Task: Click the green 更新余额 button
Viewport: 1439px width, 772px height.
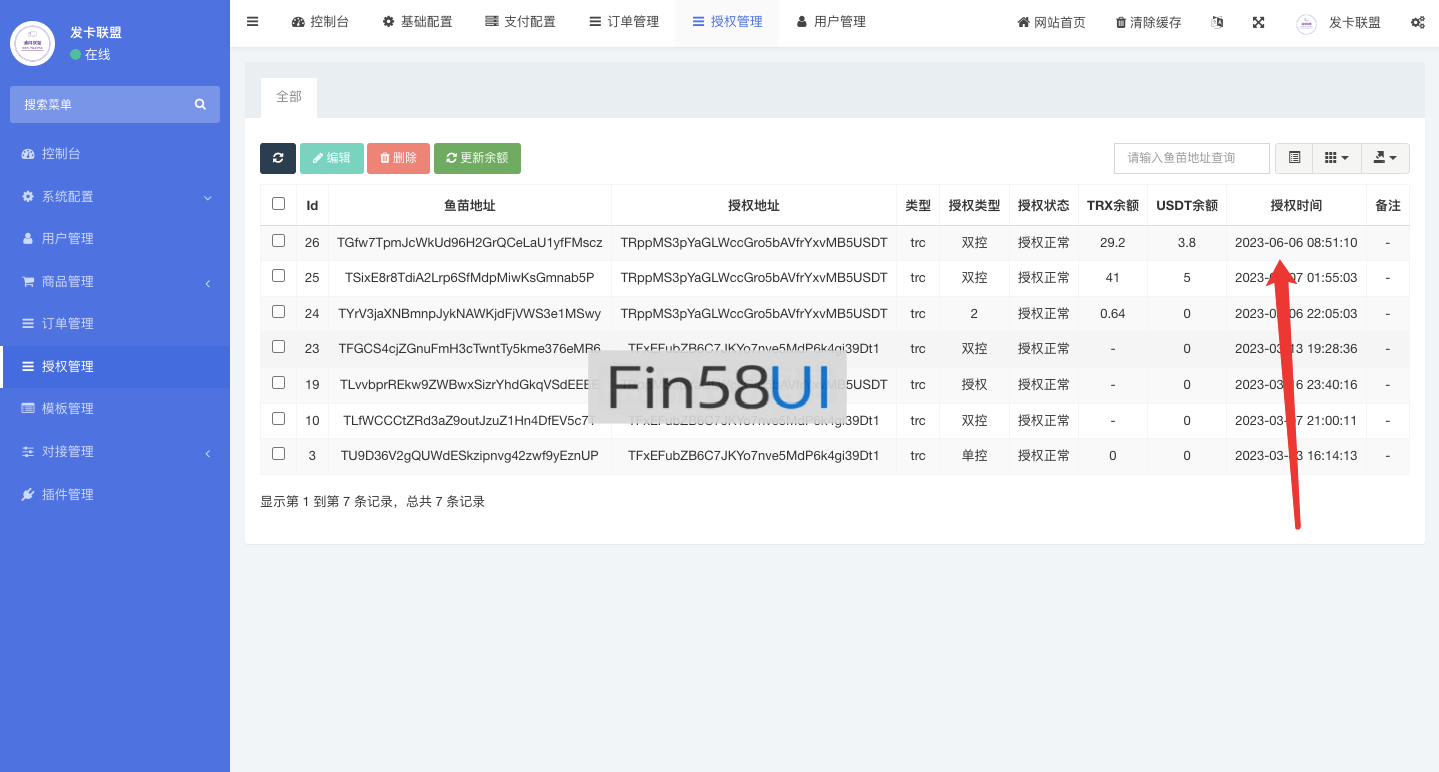Action: (x=477, y=158)
